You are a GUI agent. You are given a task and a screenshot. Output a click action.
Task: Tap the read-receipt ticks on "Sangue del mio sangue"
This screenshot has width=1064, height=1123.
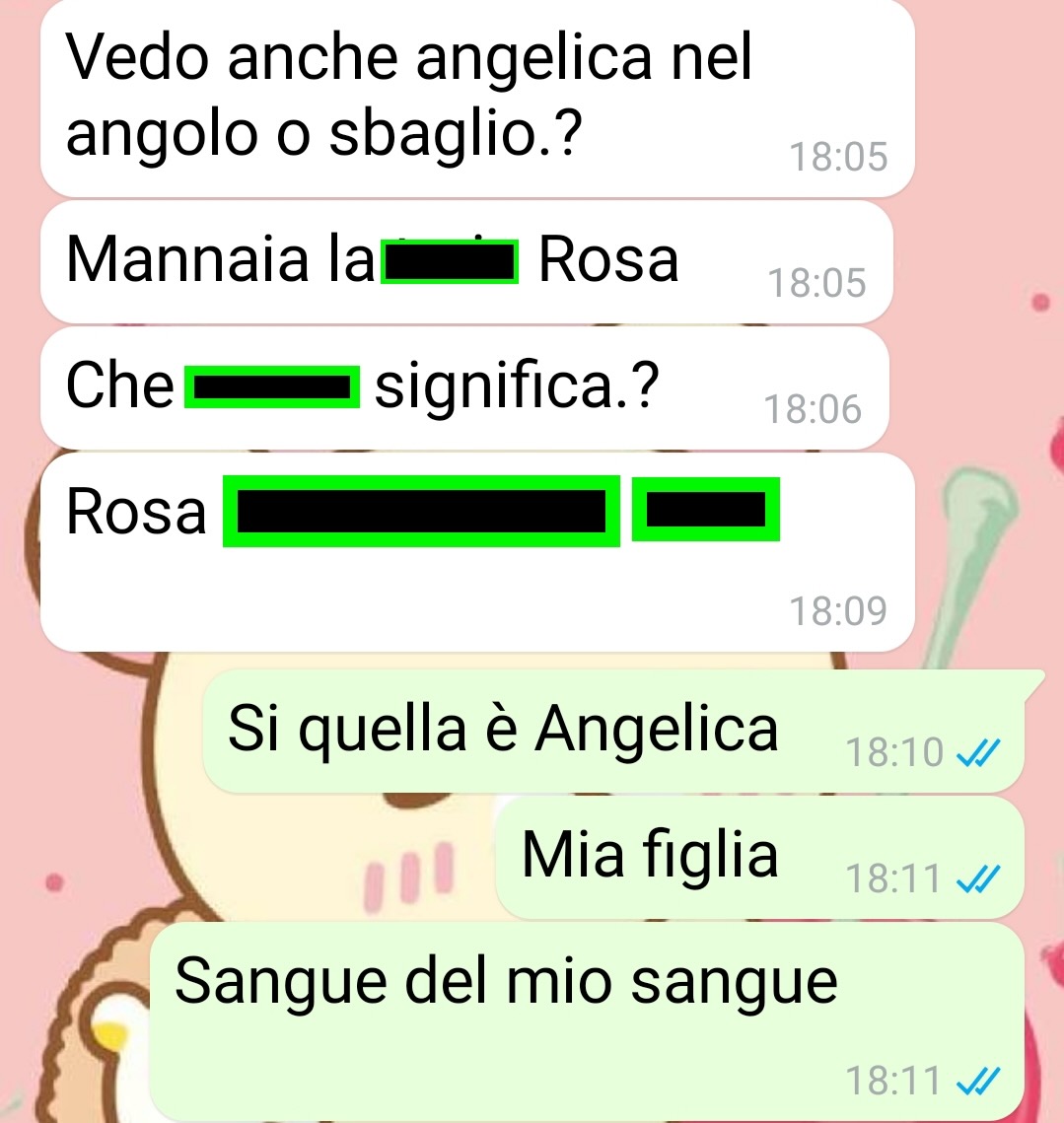978,1082
